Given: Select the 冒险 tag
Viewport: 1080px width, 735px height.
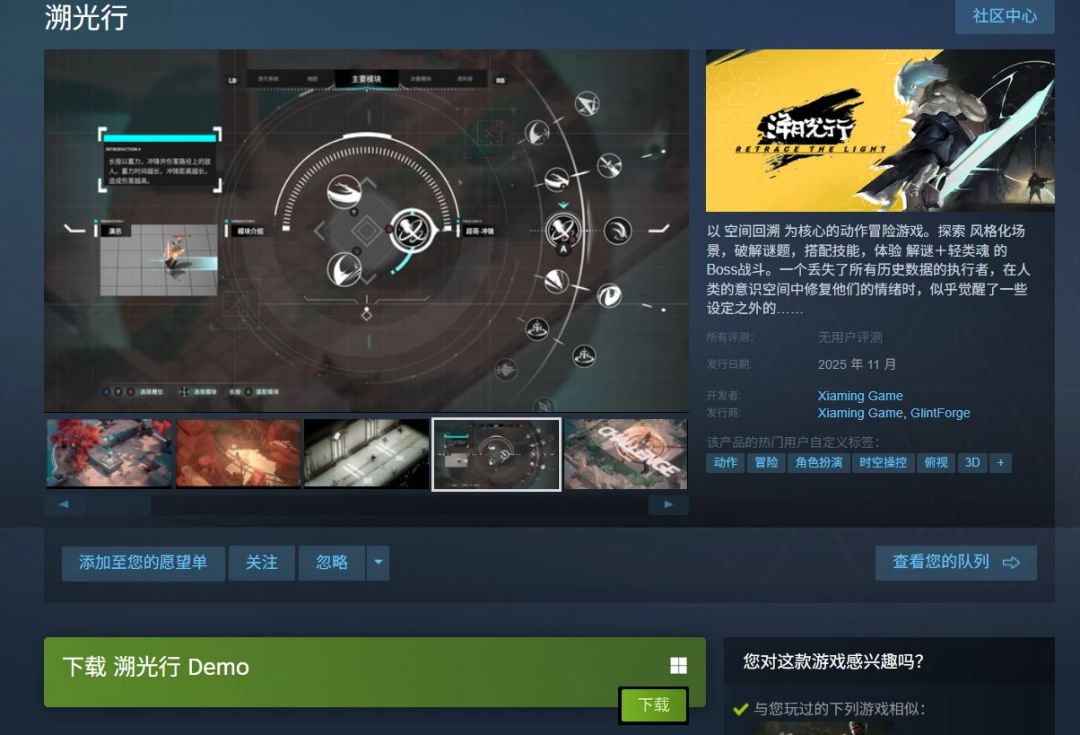Looking at the screenshot, I should 767,463.
